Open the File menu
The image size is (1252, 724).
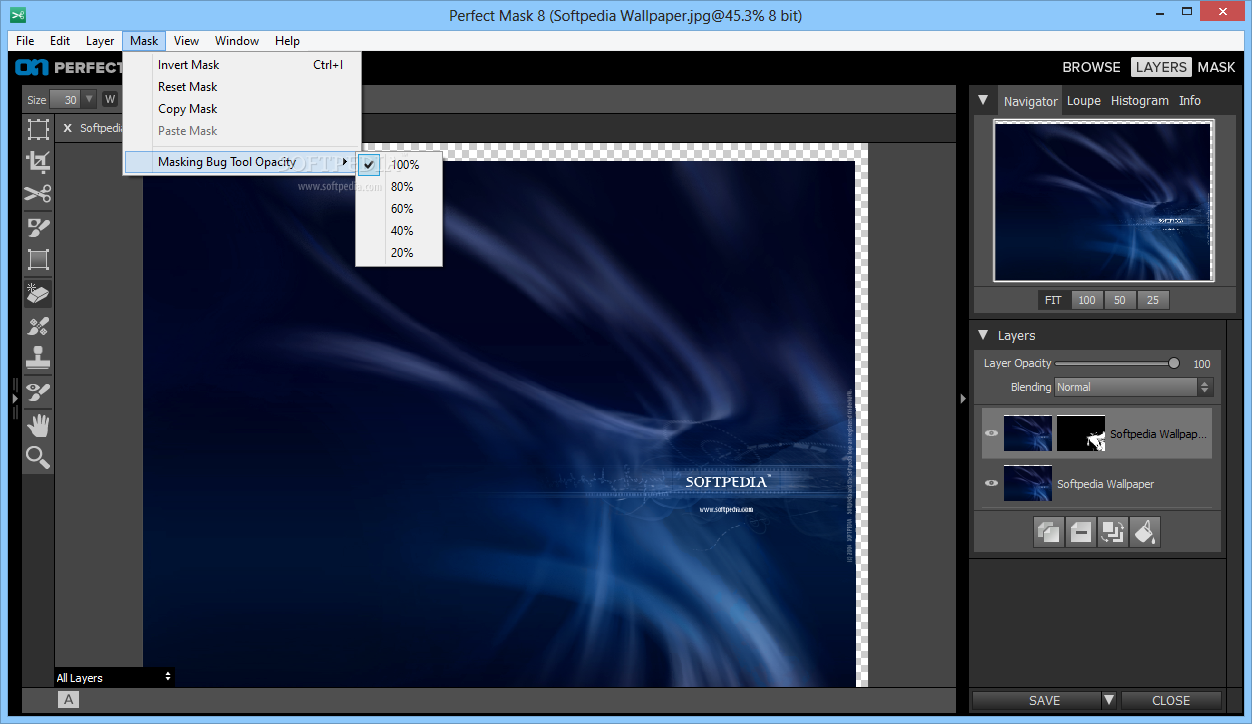pyautogui.click(x=25, y=41)
